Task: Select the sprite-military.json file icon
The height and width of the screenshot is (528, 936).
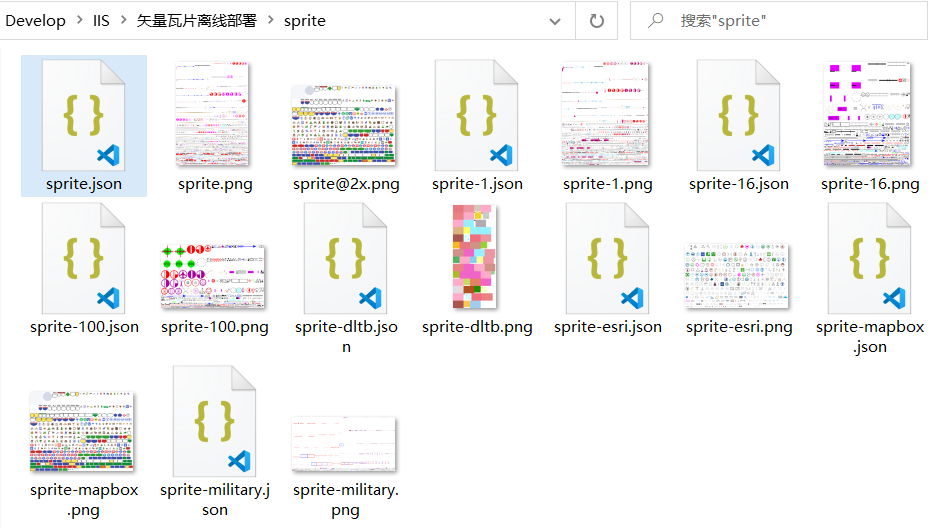Action: pyautogui.click(x=214, y=421)
